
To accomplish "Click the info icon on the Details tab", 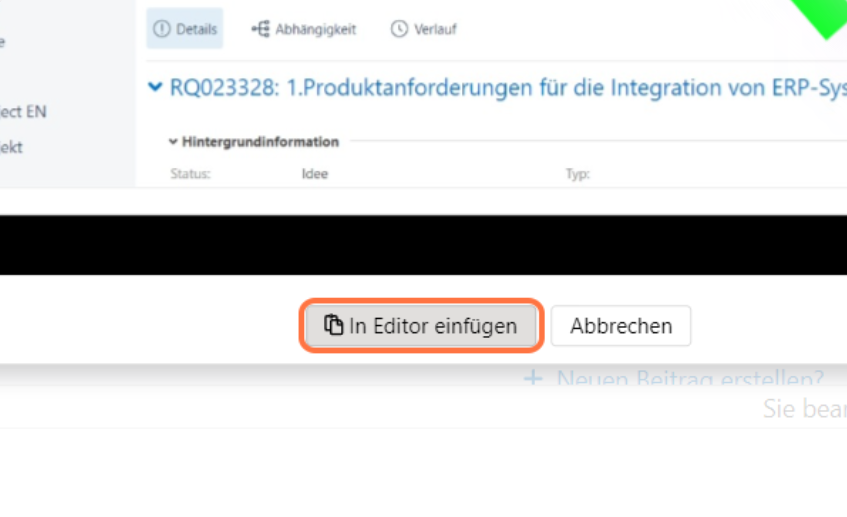I will tap(162, 29).
